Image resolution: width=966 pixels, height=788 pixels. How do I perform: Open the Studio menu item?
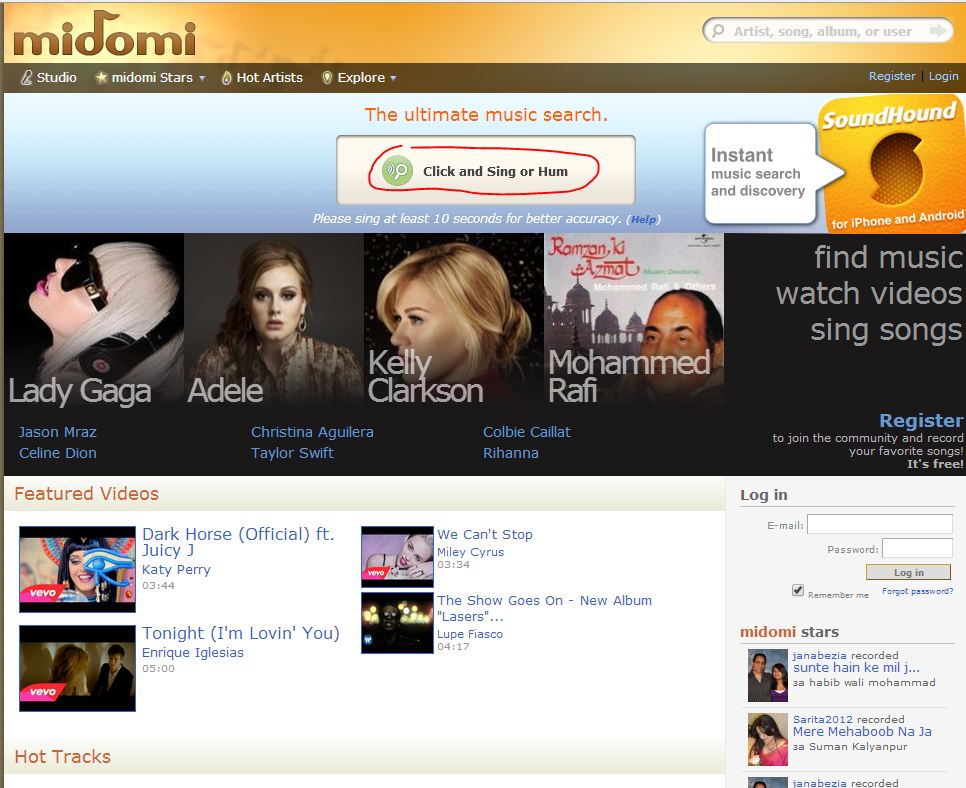pyautogui.click(x=56, y=77)
